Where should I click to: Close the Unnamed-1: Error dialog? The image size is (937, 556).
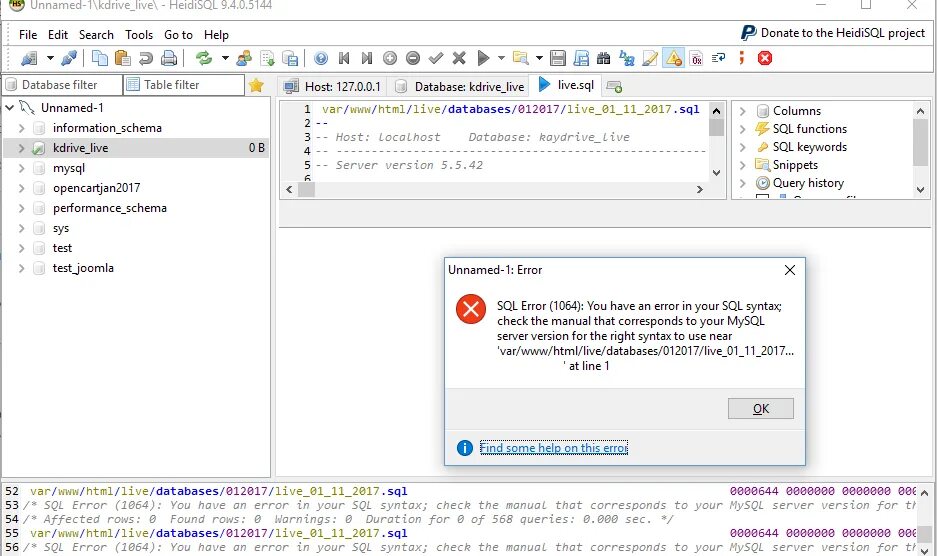click(789, 270)
